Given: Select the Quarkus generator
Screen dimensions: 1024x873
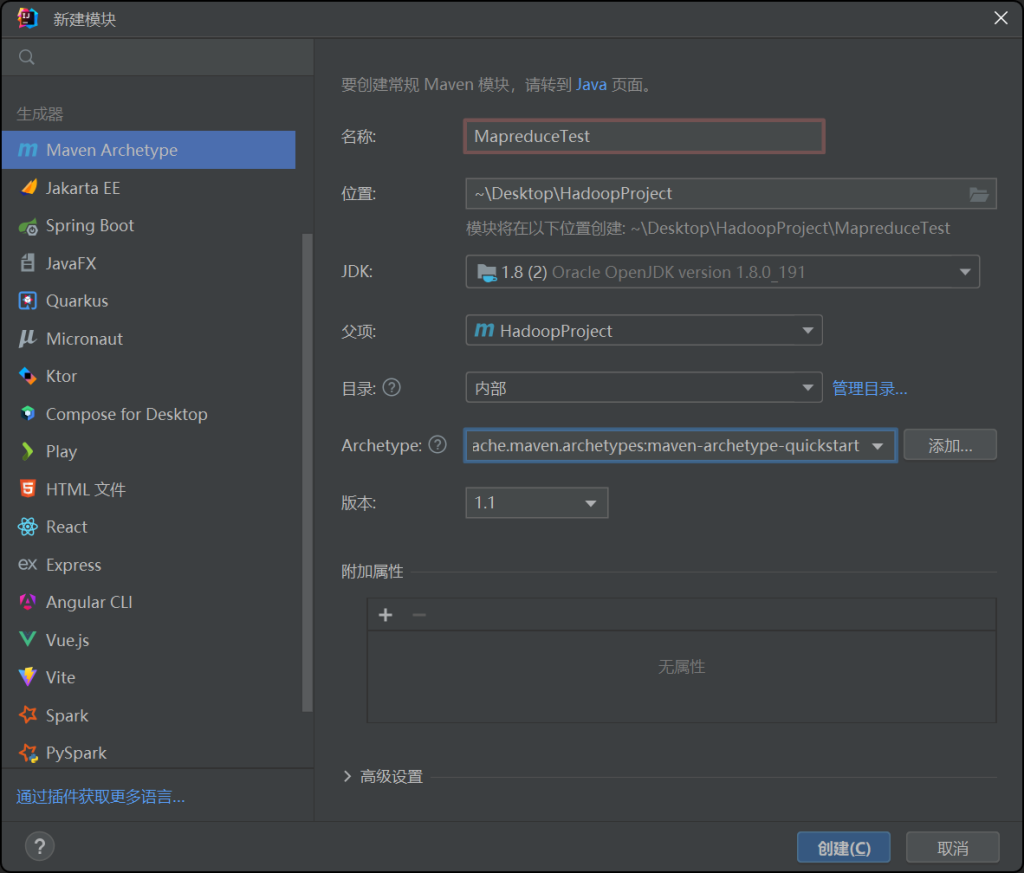Looking at the screenshot, I should tap(76, 301).
